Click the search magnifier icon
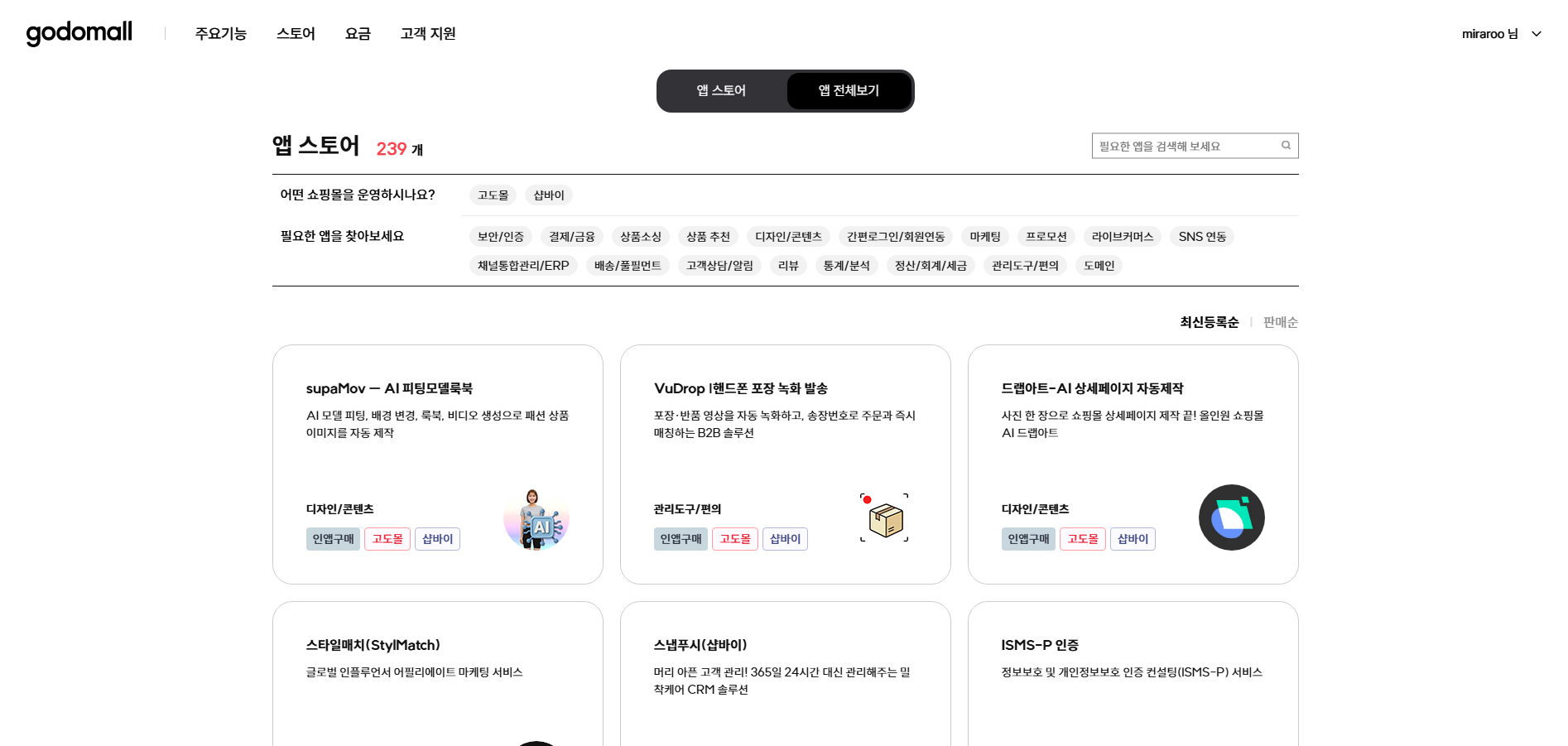This screenshot has width=1568, height=746. coord(1285,145)
